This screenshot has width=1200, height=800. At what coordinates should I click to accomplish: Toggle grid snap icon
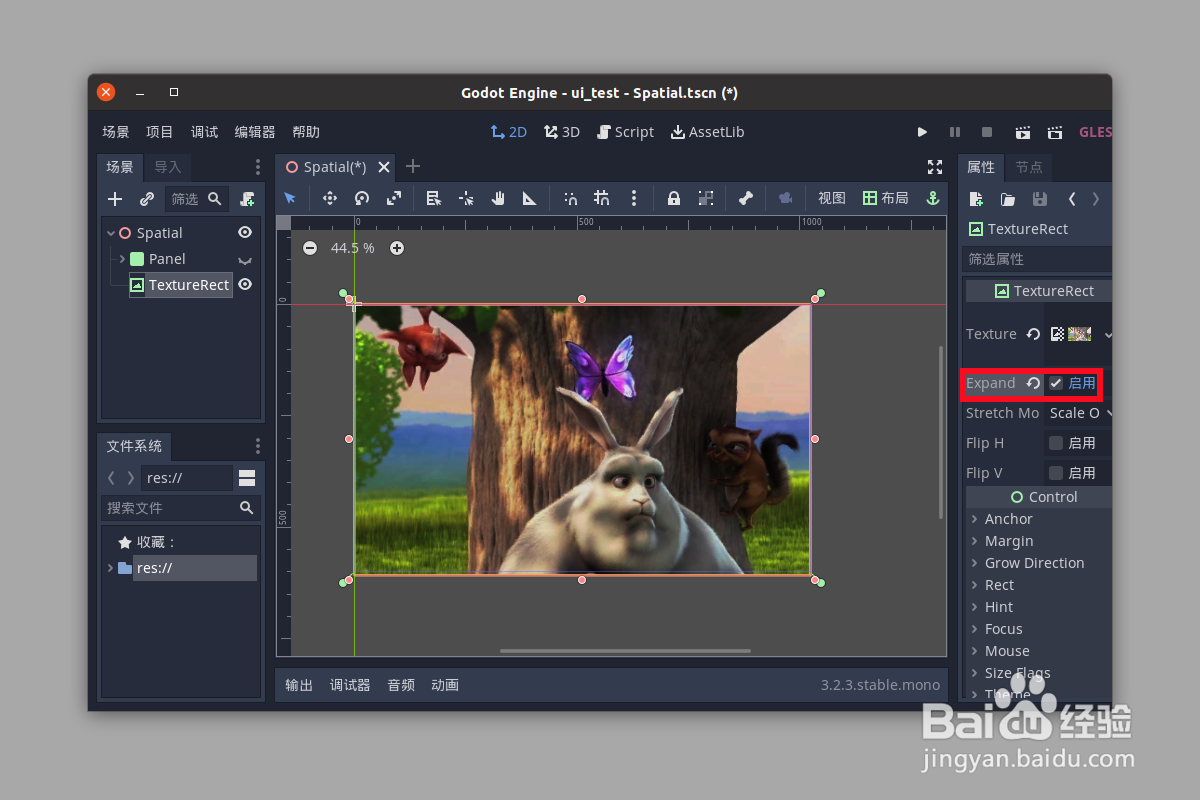click(x=602, y=198)
